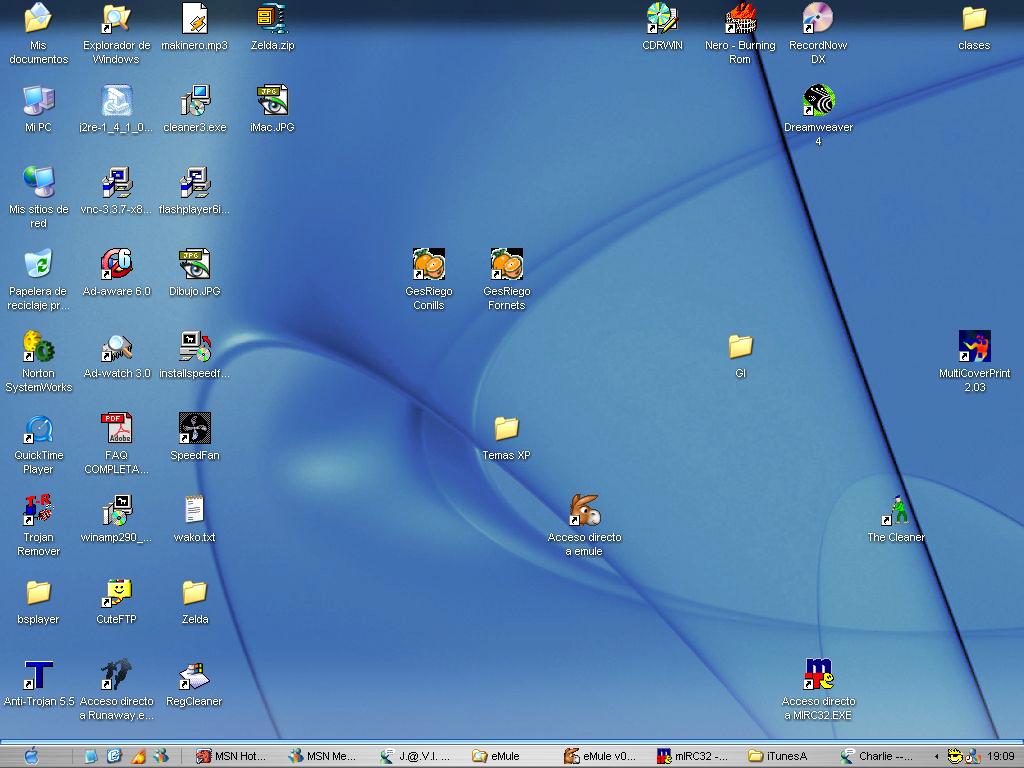Switch to the mIRC32 taskbar button
1024x768 pixels.
(x=693, y=756)
